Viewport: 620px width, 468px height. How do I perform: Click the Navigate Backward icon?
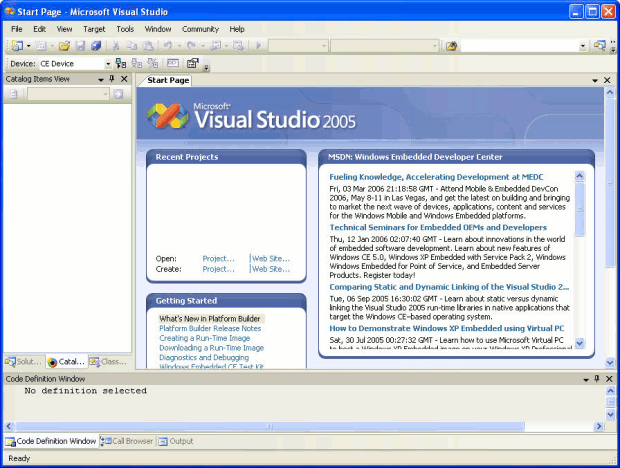215,46
